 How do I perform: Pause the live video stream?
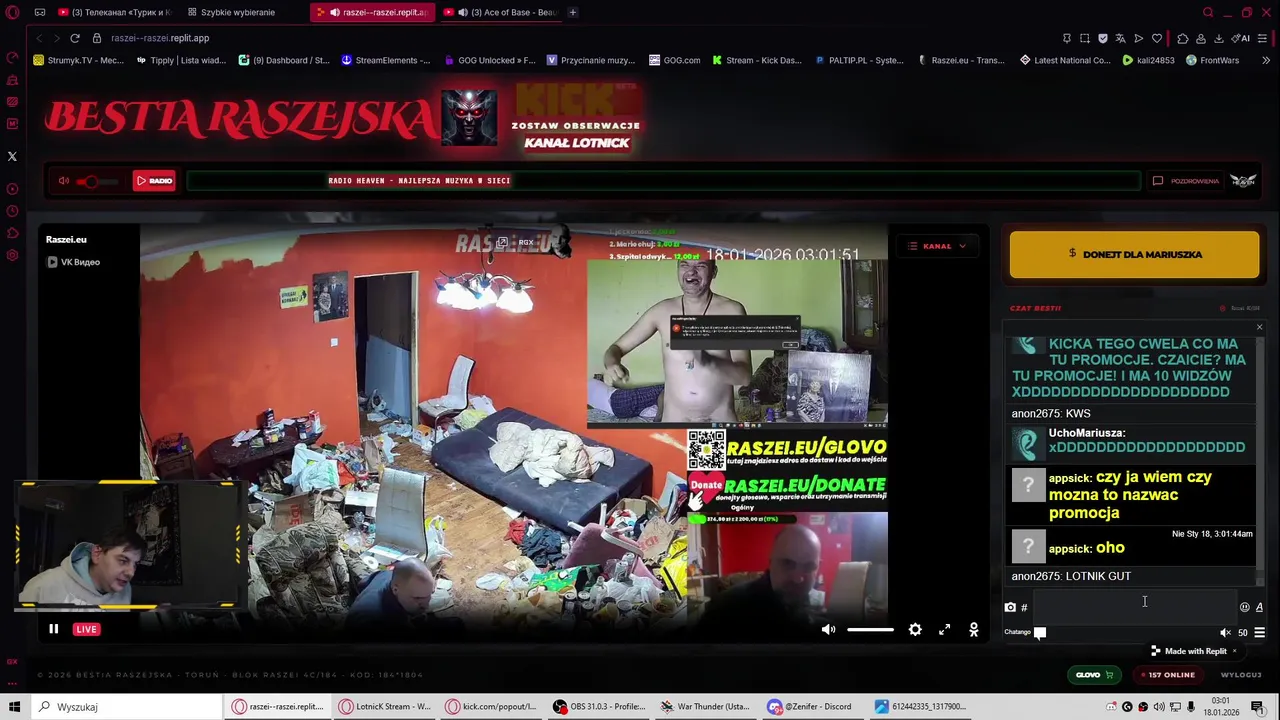[x=54, y=629]
